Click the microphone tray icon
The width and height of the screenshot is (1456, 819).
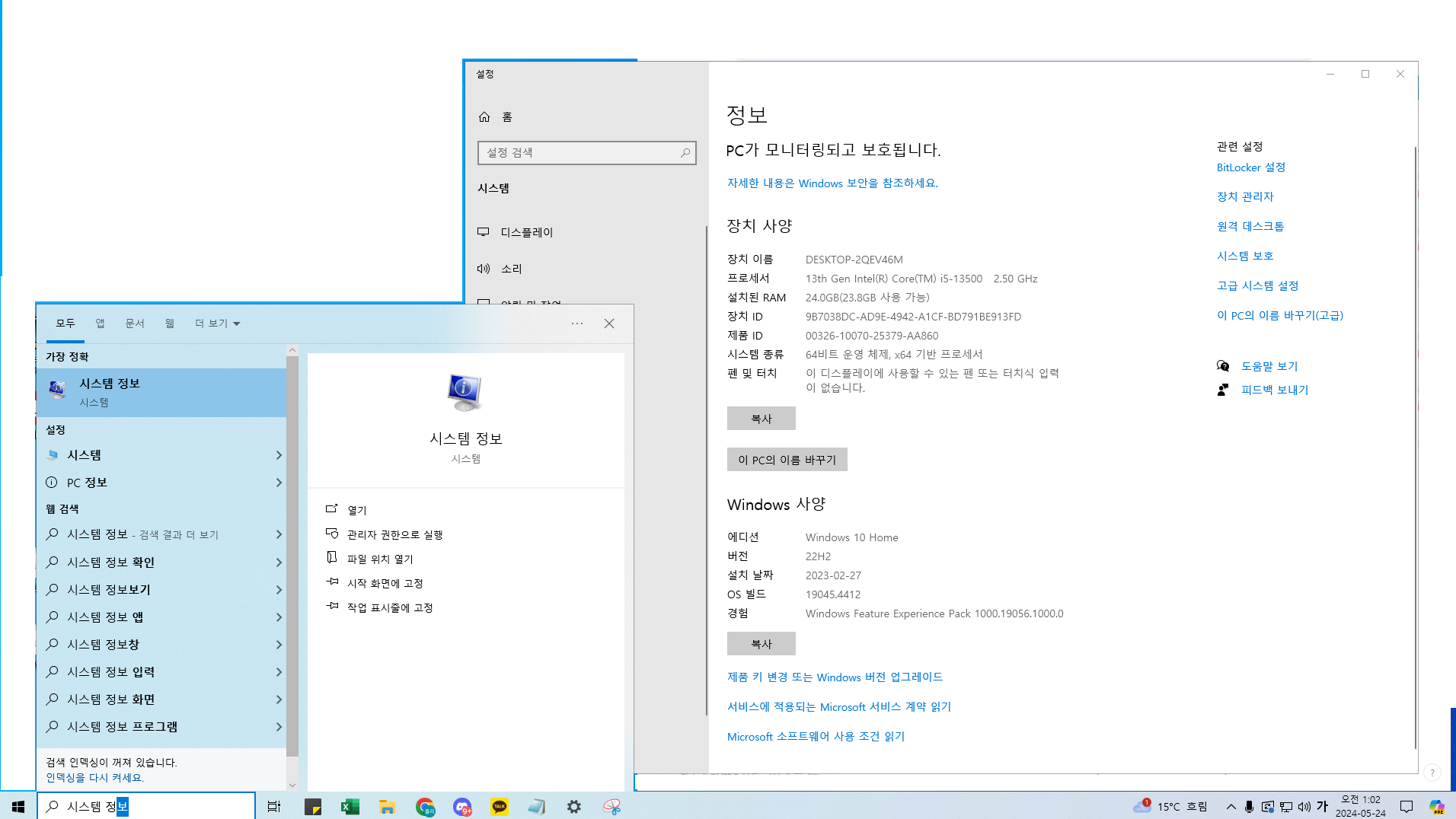(x=1249, y=806)
